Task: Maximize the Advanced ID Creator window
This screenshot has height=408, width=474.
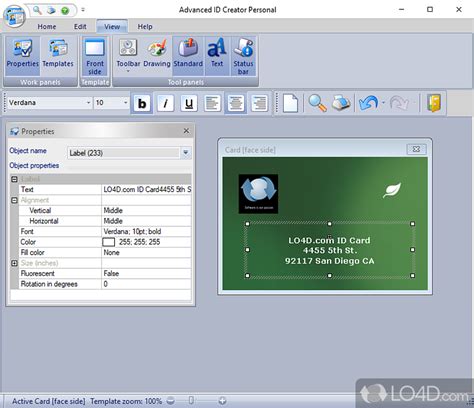Action: [430, 10]
